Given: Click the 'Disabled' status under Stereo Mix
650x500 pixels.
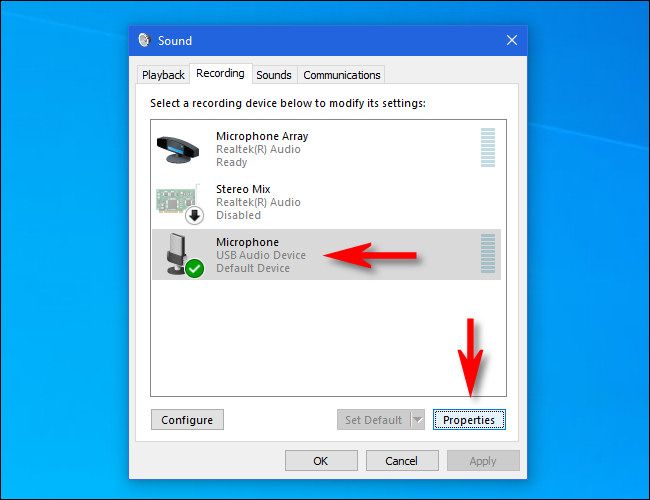Looking at the screenshot, I should [238, 215].
